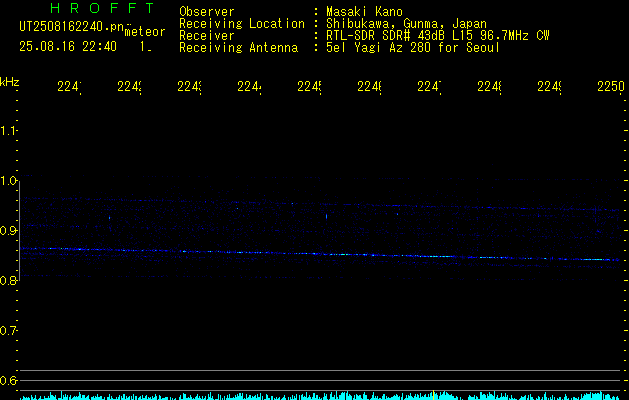The image size is (629, 400).
Task: Click the 2244 time axis marker
Action: pyautogui.click(x=249, y=87)
